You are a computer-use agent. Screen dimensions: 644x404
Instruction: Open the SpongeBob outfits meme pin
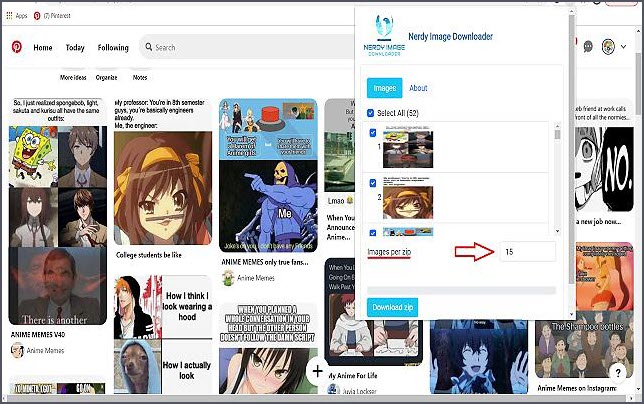point(58,211)
